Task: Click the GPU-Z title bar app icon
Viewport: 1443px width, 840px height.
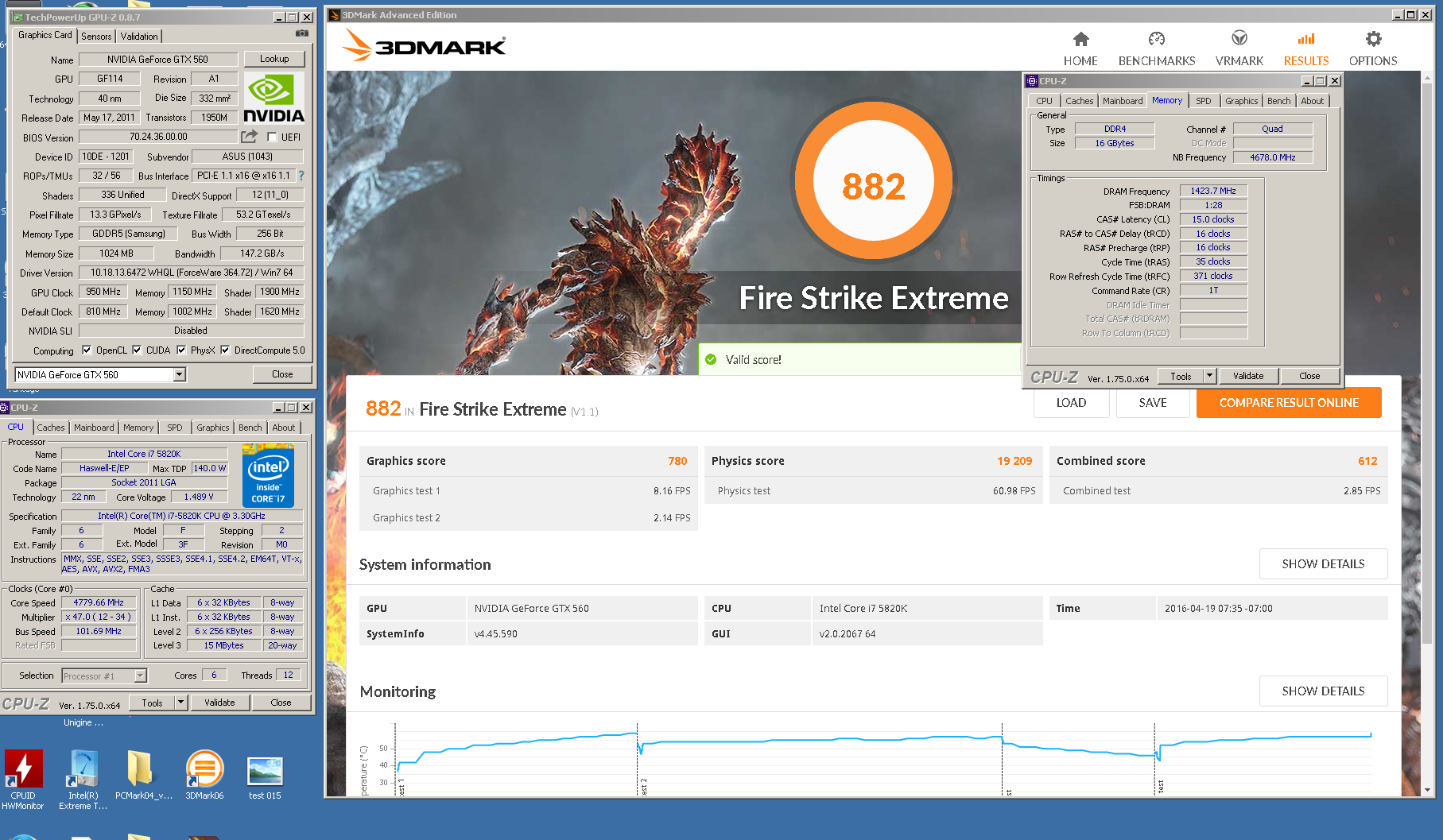Action: (x=17, y=17)
